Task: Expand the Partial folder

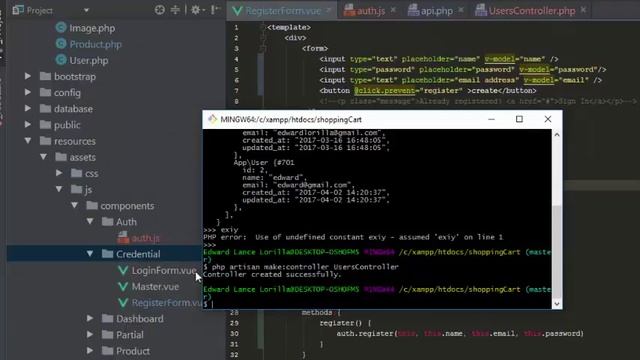Action: (90, 335)
